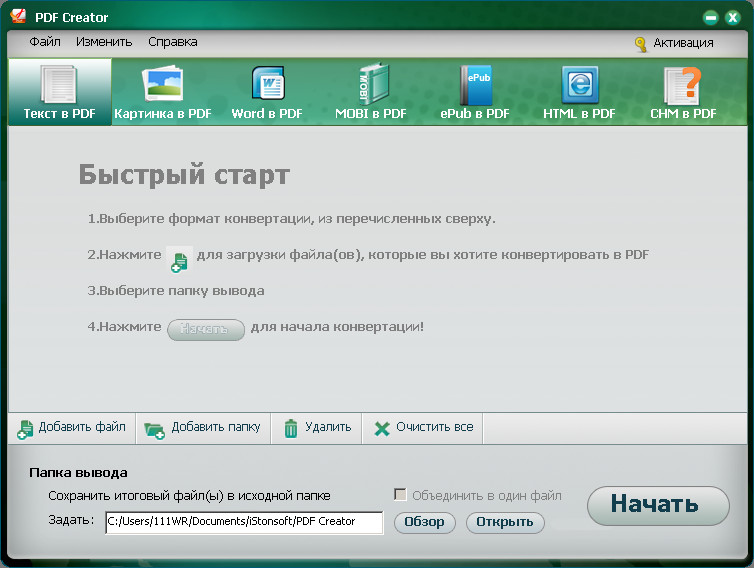Click the add-file icon in step 2
Image resolution: width=754 pixels, height=568 pixels.
[x=179, y=260]
